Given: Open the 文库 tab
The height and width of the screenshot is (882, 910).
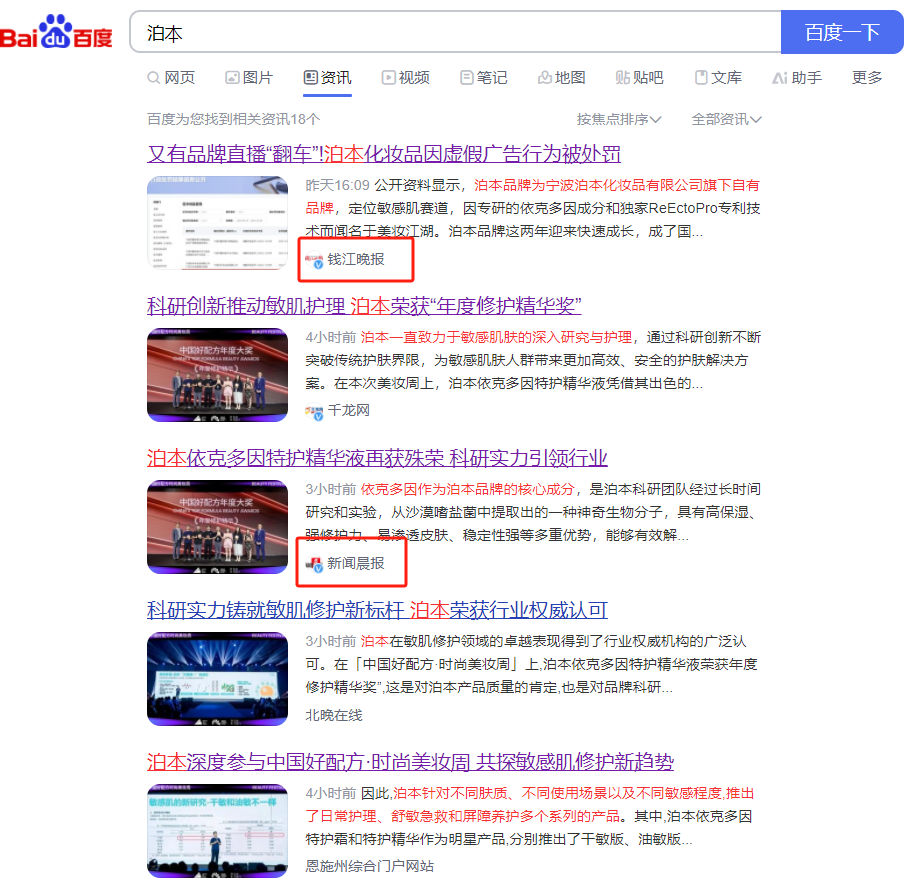Looking at the screenshot, I should tap(718, 77).
